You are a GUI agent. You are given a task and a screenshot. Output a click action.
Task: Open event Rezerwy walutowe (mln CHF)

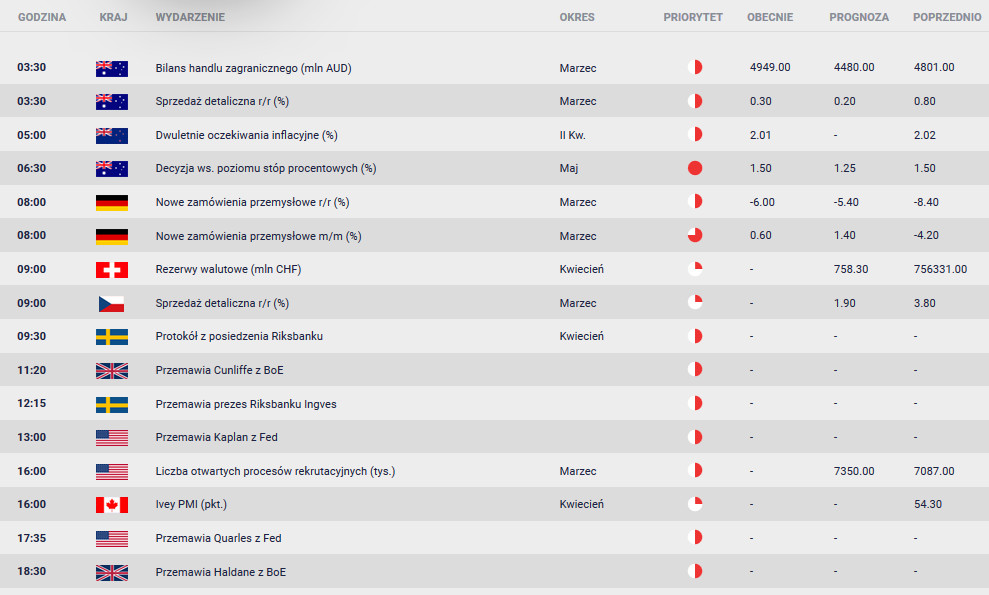click(x=228, y=269)
